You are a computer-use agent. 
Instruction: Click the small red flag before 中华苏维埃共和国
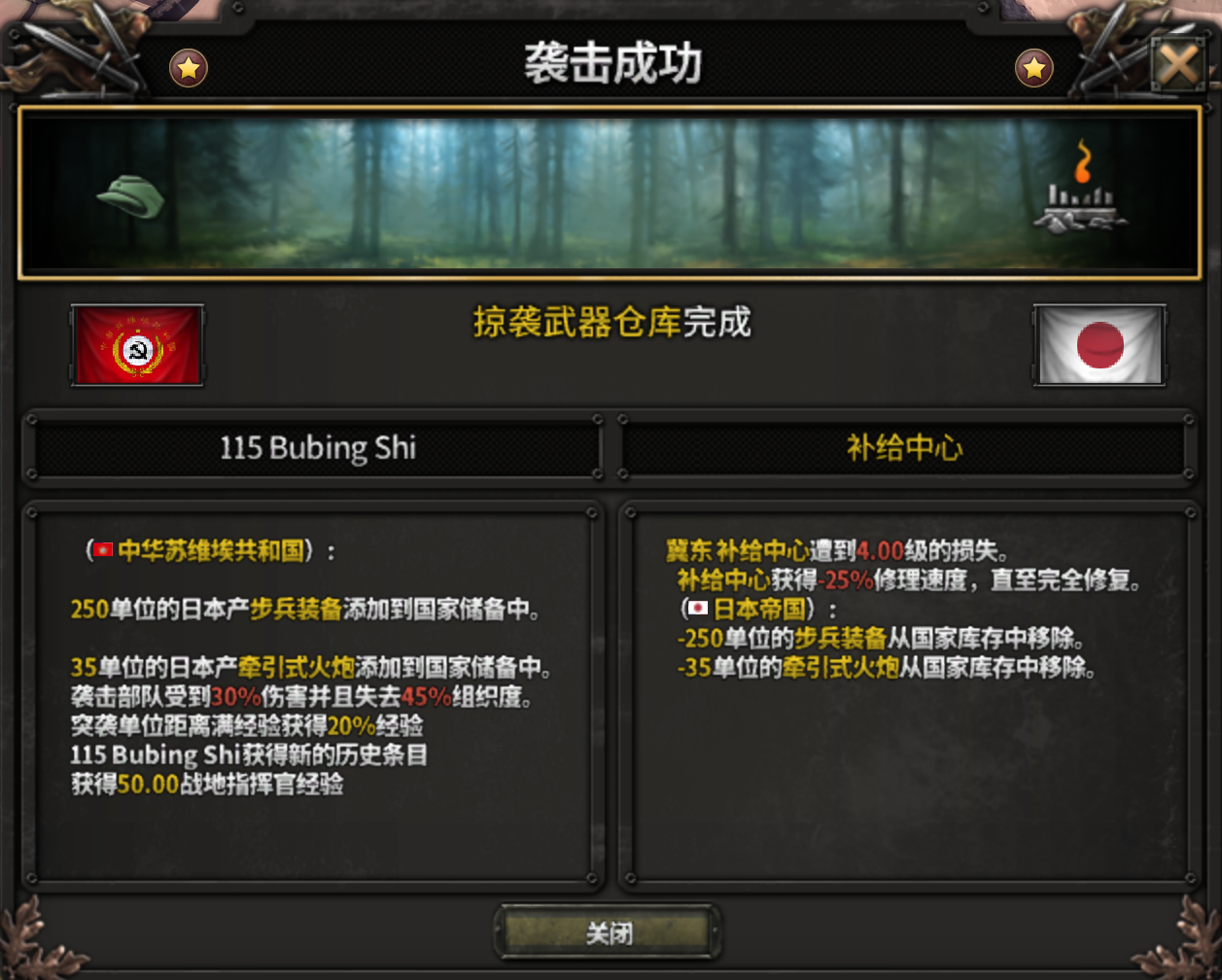click(103, 551)
